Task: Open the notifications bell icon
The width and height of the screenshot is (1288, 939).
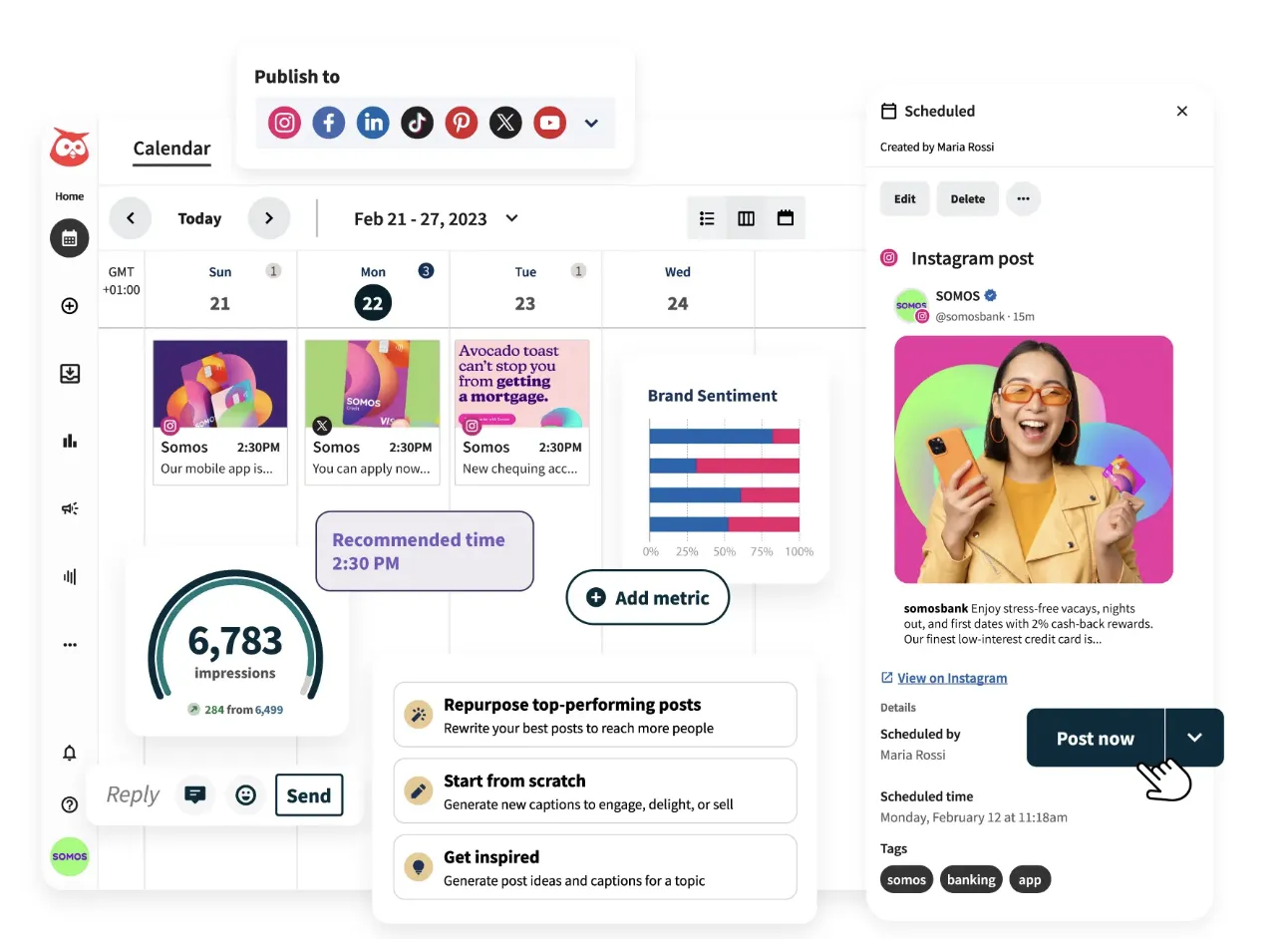Action: pyautogui.click(x=70, y=753)
